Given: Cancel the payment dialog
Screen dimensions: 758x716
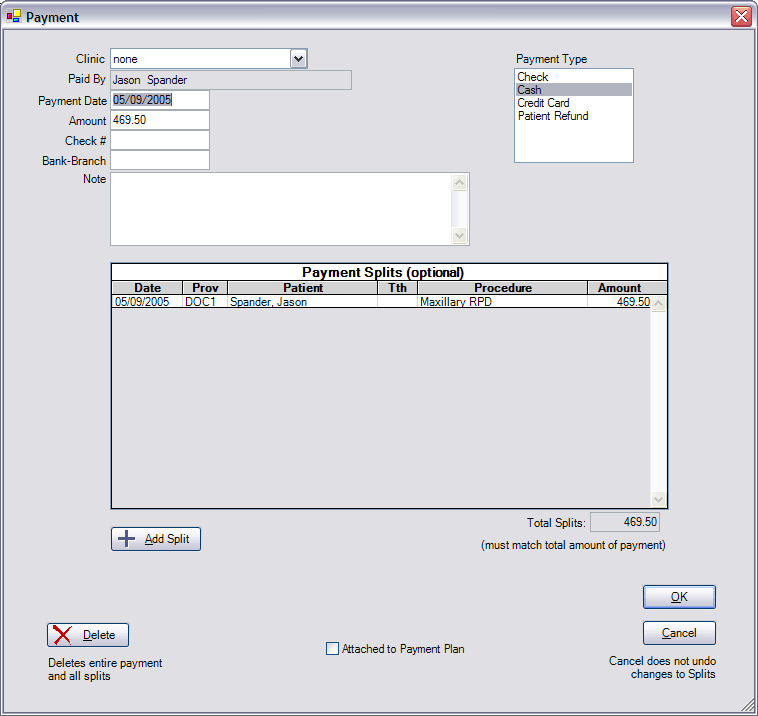Looking at the screenshot, I should tap(679, 633).
